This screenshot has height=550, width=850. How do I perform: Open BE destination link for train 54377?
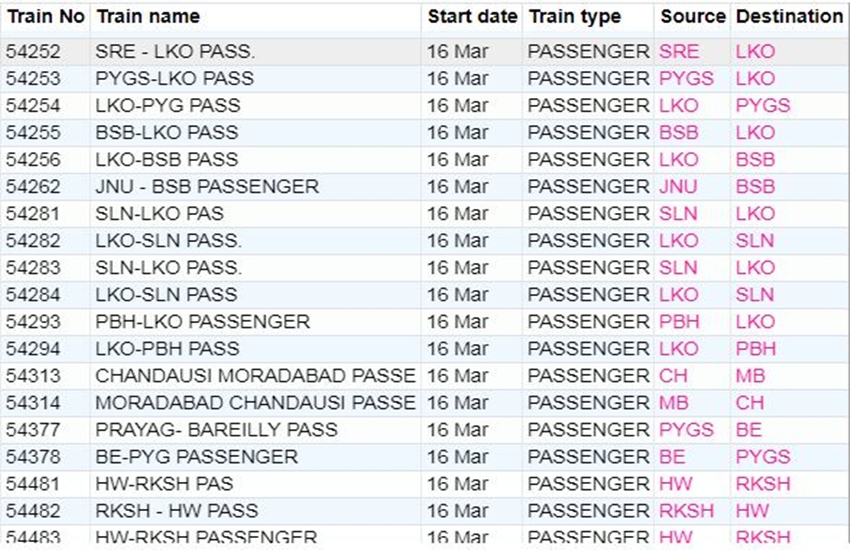pyautogui.click(x=748, y=429)
